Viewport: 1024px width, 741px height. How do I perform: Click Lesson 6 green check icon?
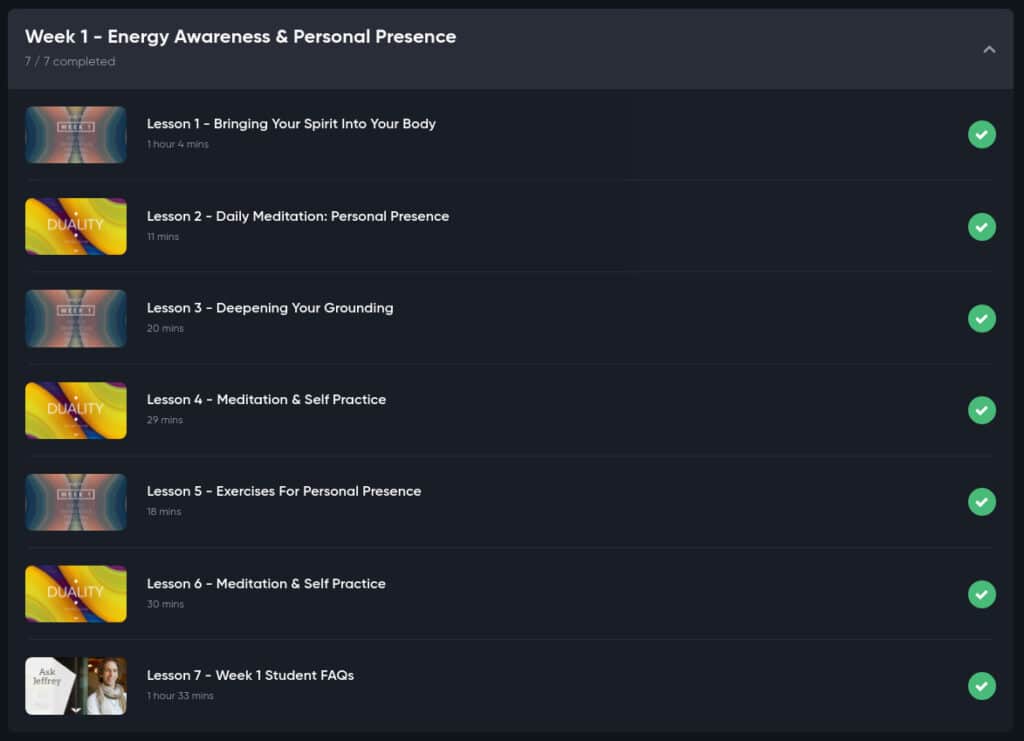[982, 594]
